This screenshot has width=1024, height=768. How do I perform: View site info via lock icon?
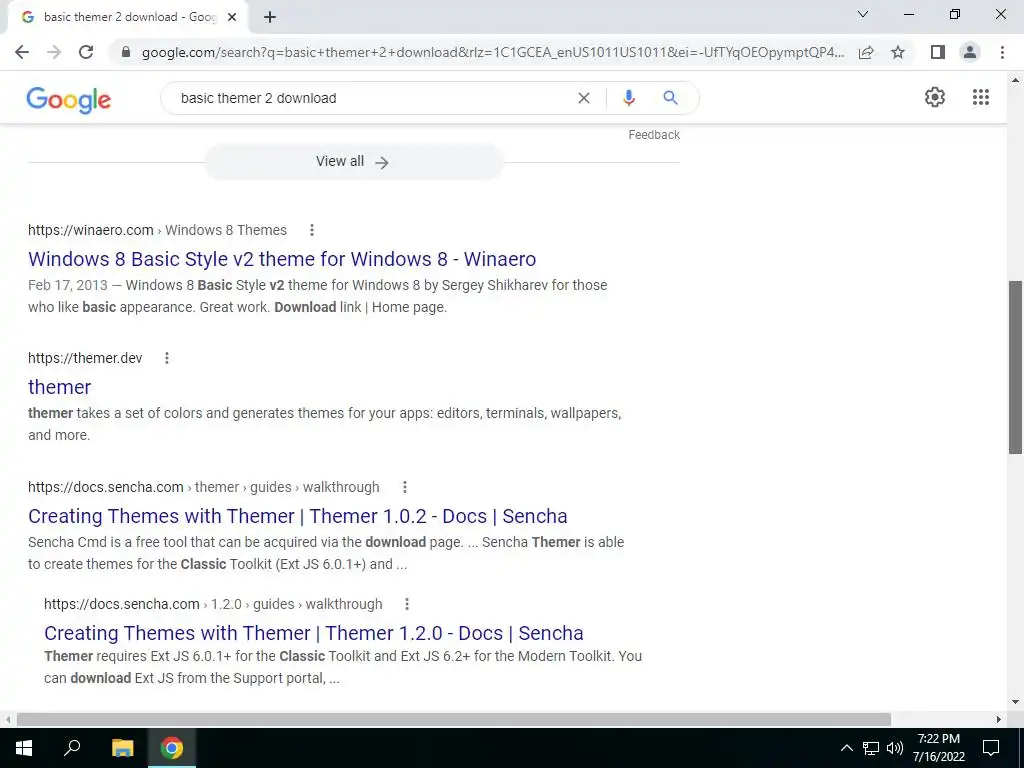click(x=126, y=52)
